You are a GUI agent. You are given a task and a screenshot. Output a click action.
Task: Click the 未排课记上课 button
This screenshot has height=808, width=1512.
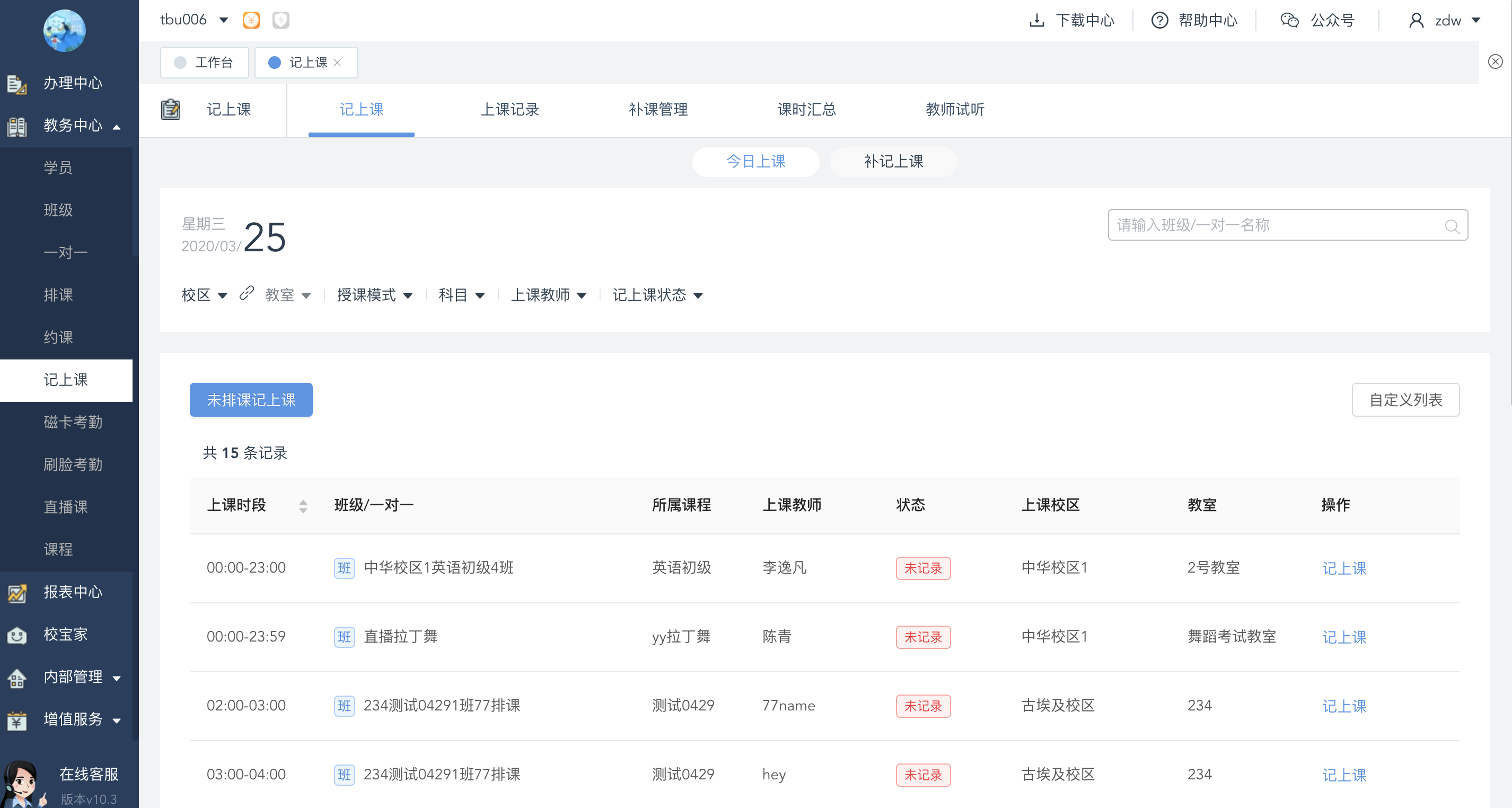tap(251, 400)
